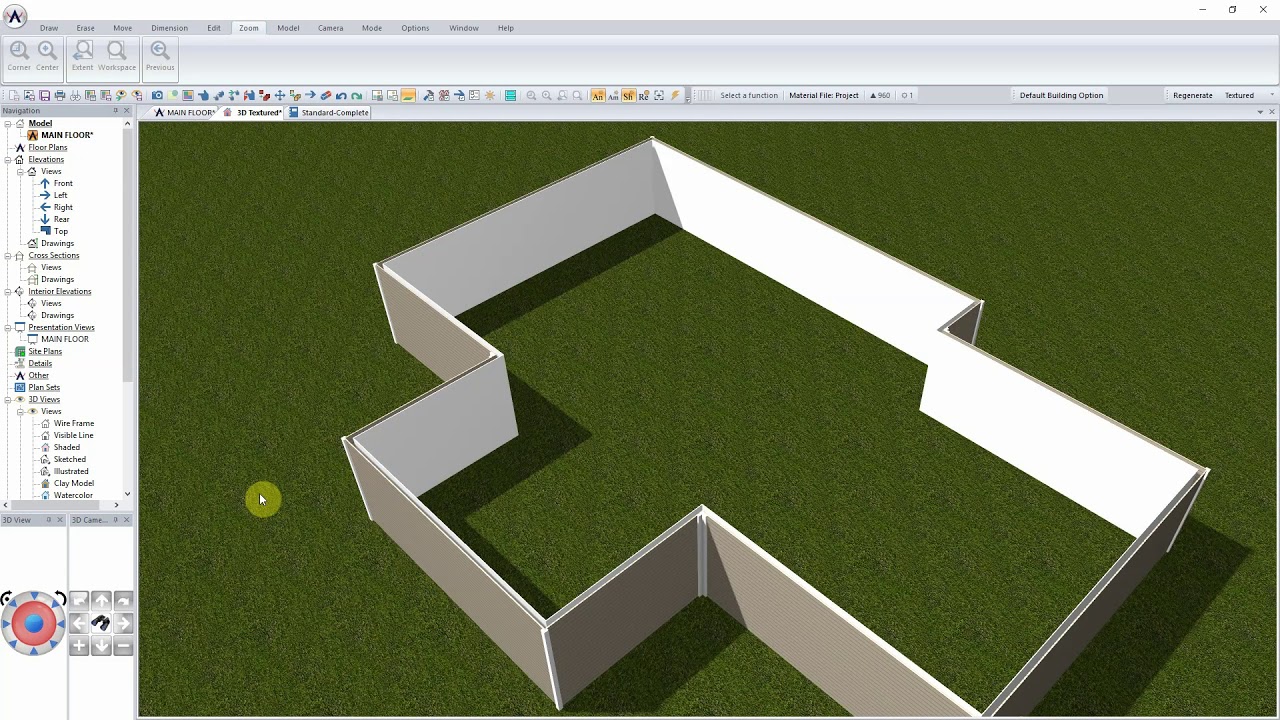Click the eraser toolbar icon
The height and width of the screenshot is (720, 1280).
click(x=326, y=95)
